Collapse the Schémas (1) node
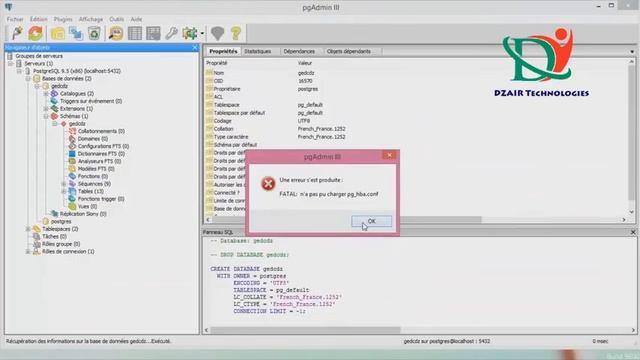The image size is (640, 360). [46, 116]
